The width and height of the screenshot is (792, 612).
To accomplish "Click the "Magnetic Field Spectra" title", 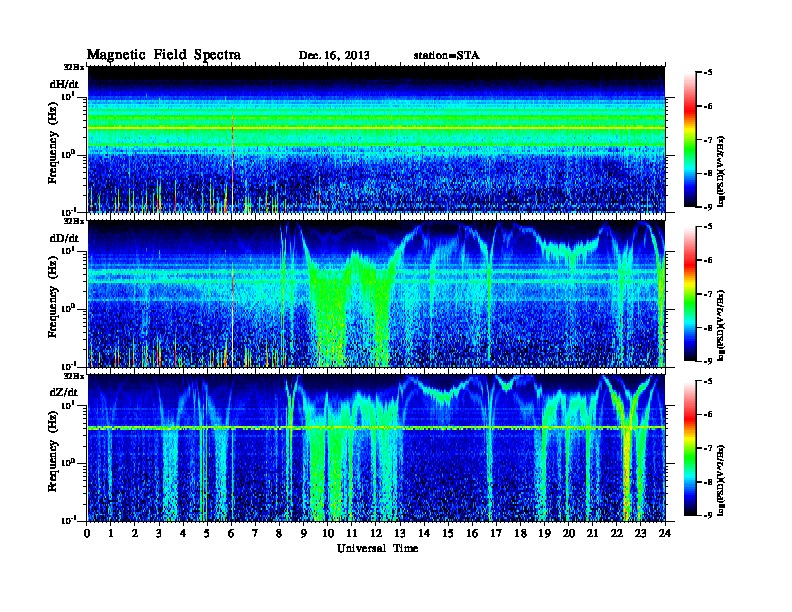I will pos(164,55).
